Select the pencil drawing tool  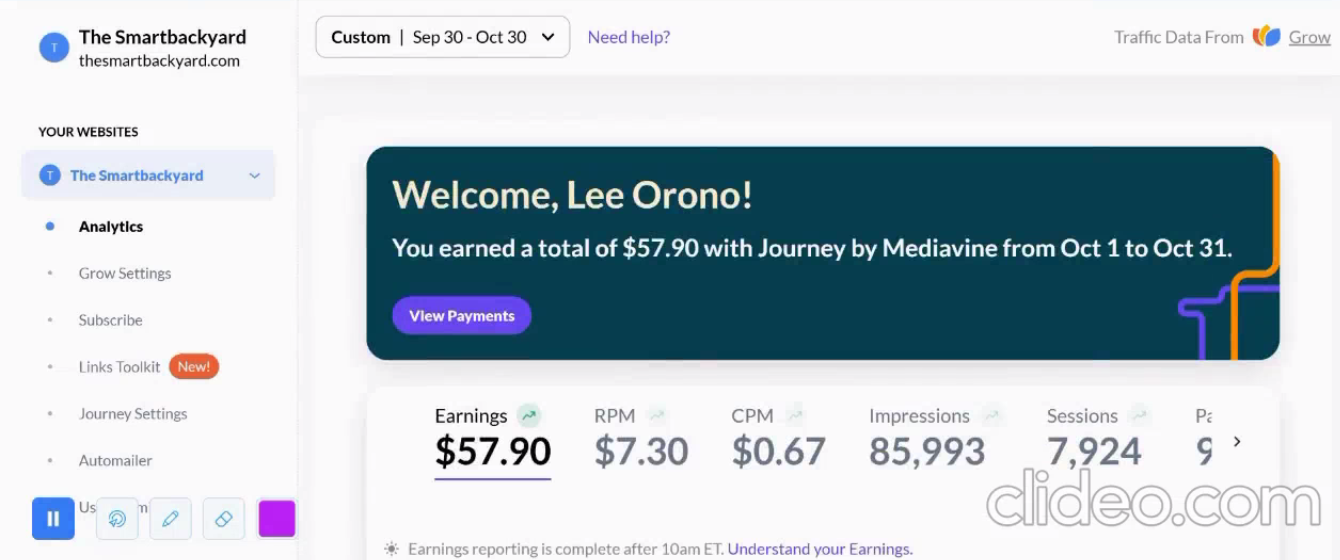170,518
